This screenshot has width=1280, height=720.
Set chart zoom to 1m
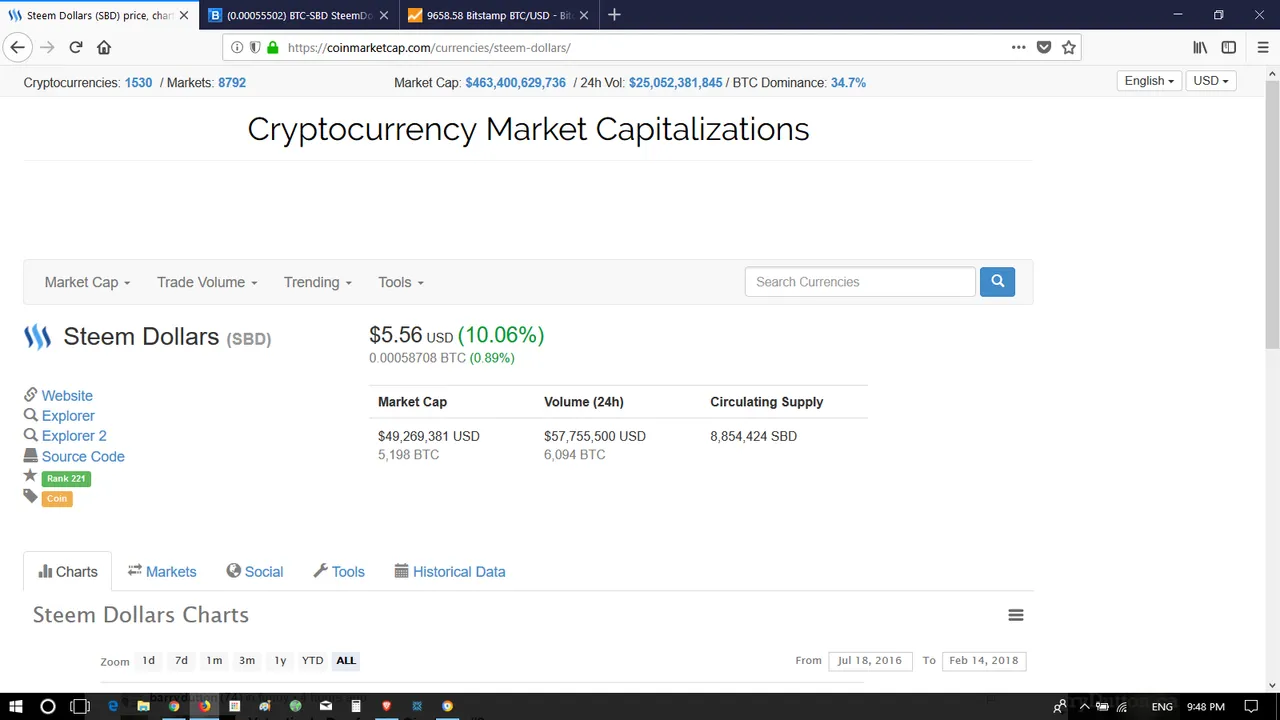click(x=214, y=660)
